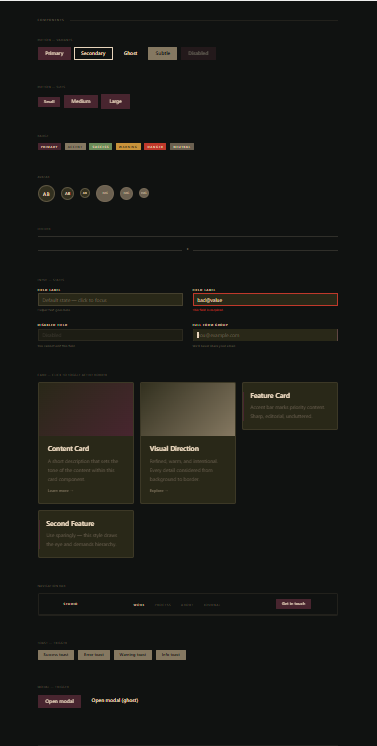The width and height of the screenshot is (377, 746).
Task: Click the smallest AB initials avatar
Action: [x=85, y=193]
